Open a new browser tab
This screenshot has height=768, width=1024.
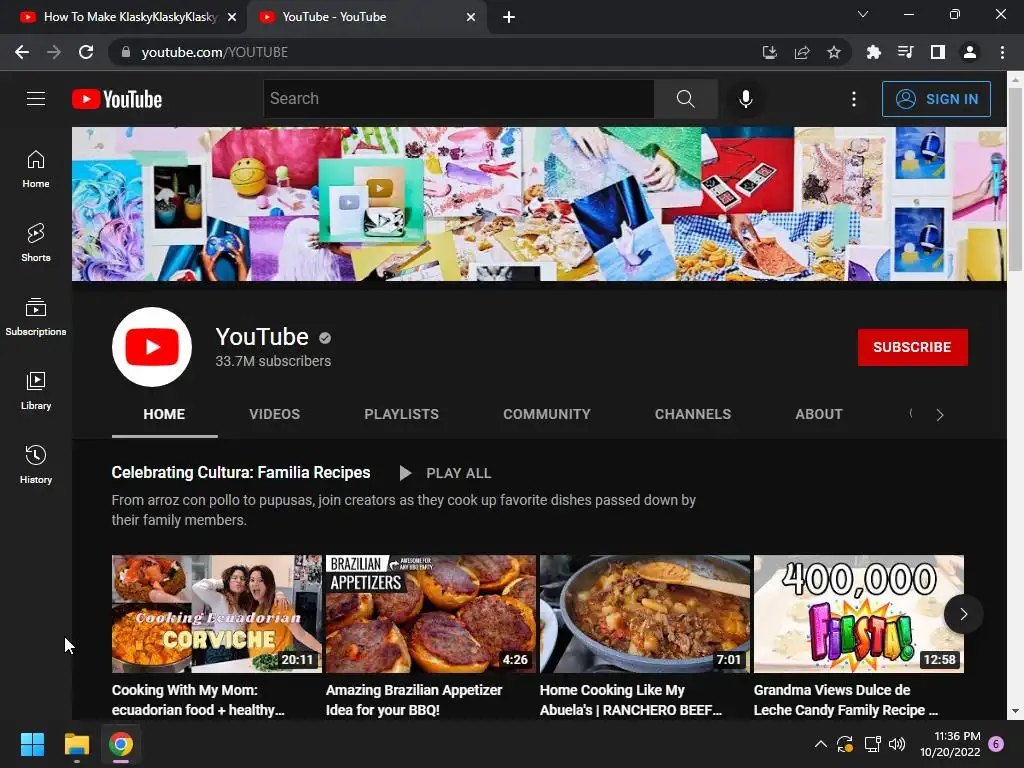(509, 17)
